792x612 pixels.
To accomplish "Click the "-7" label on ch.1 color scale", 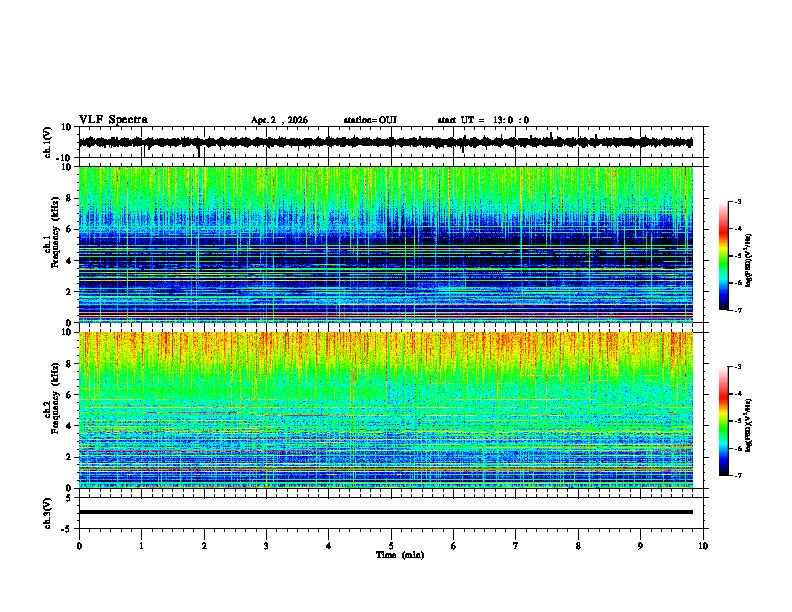I will pyautogui.click(x=737, y=310).
